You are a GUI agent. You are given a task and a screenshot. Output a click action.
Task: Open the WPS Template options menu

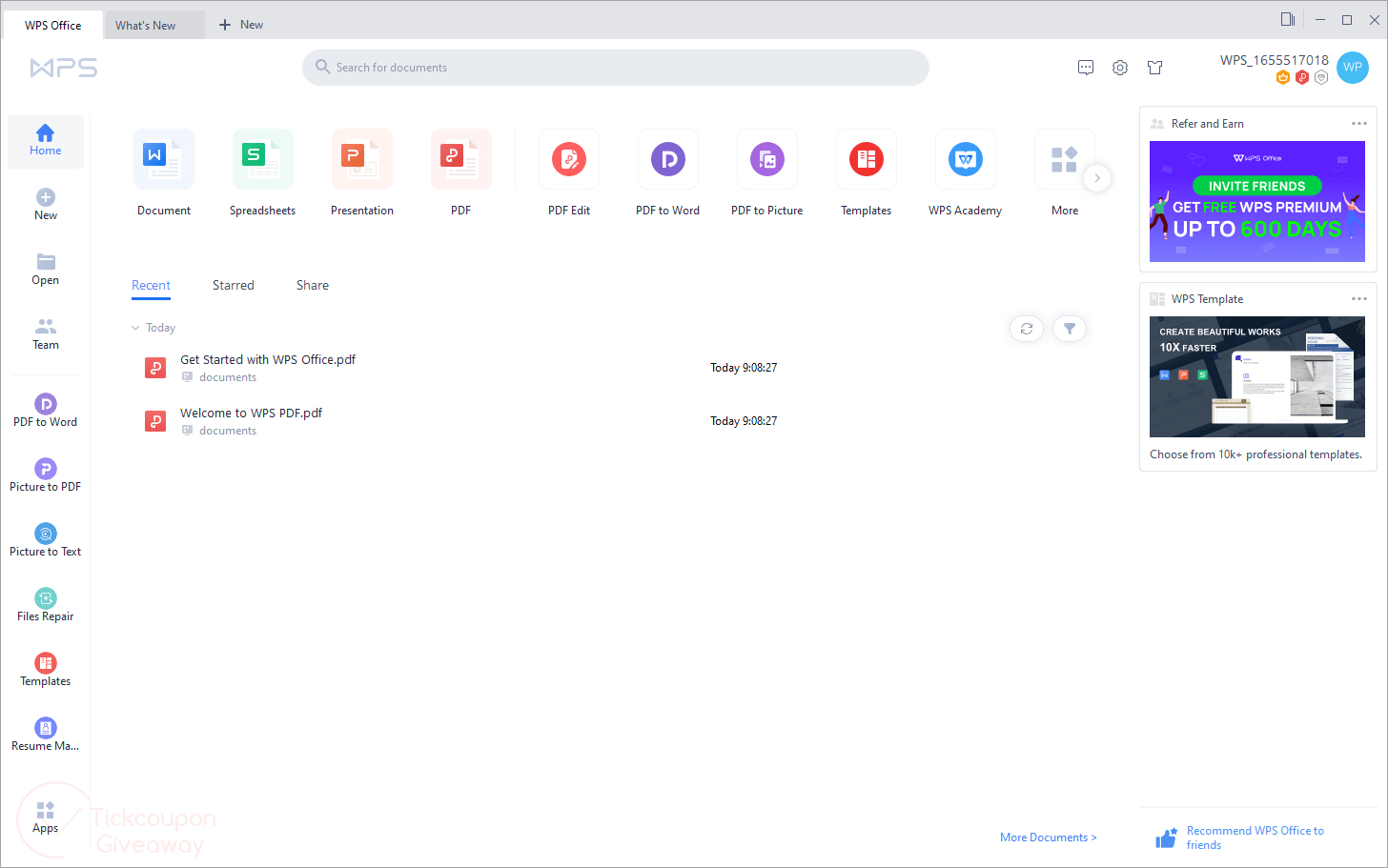[x=1359, y=299]
